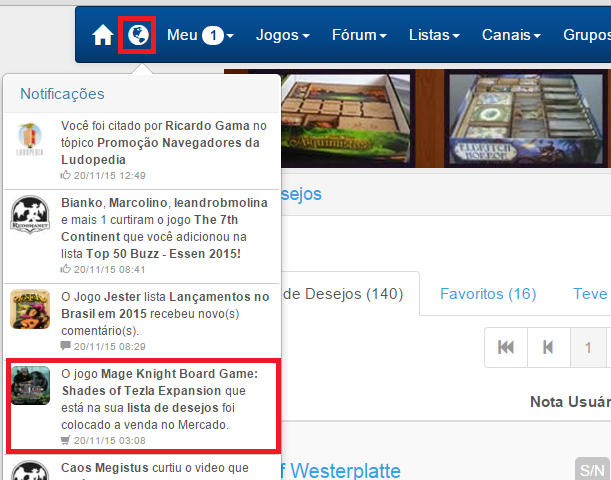Select page 1 in pagination
Viewport: 611px width, 480px height.
(589, 347)
